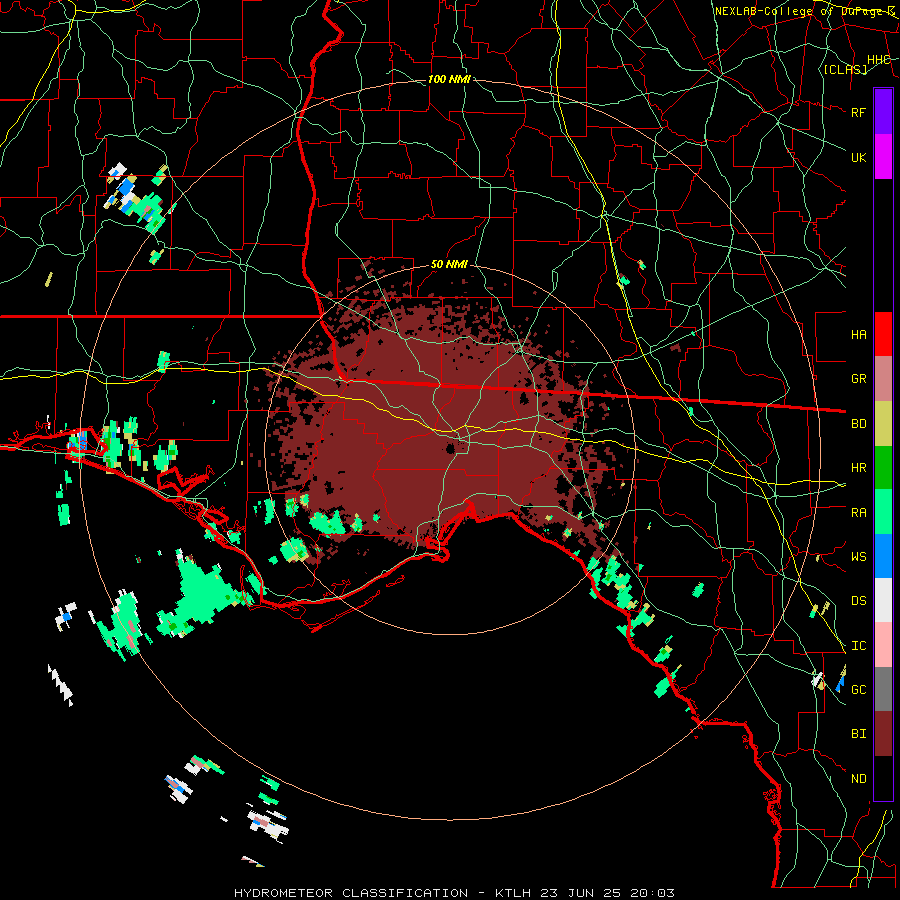Viewport: 900px width, 900px height.
Task: Click the BD legend label
Action: coord(859,424)
